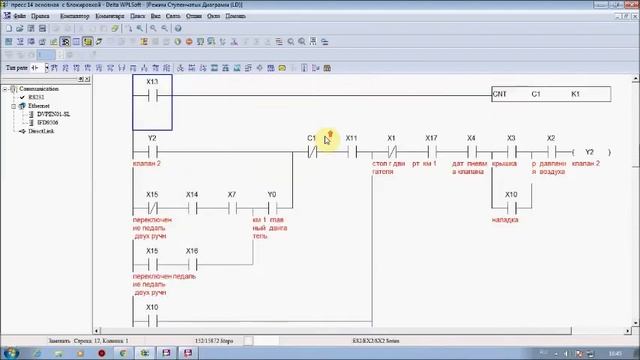
Task: Create a new project with the New icon
Action: pyautogui.click(x=9, y=29)
